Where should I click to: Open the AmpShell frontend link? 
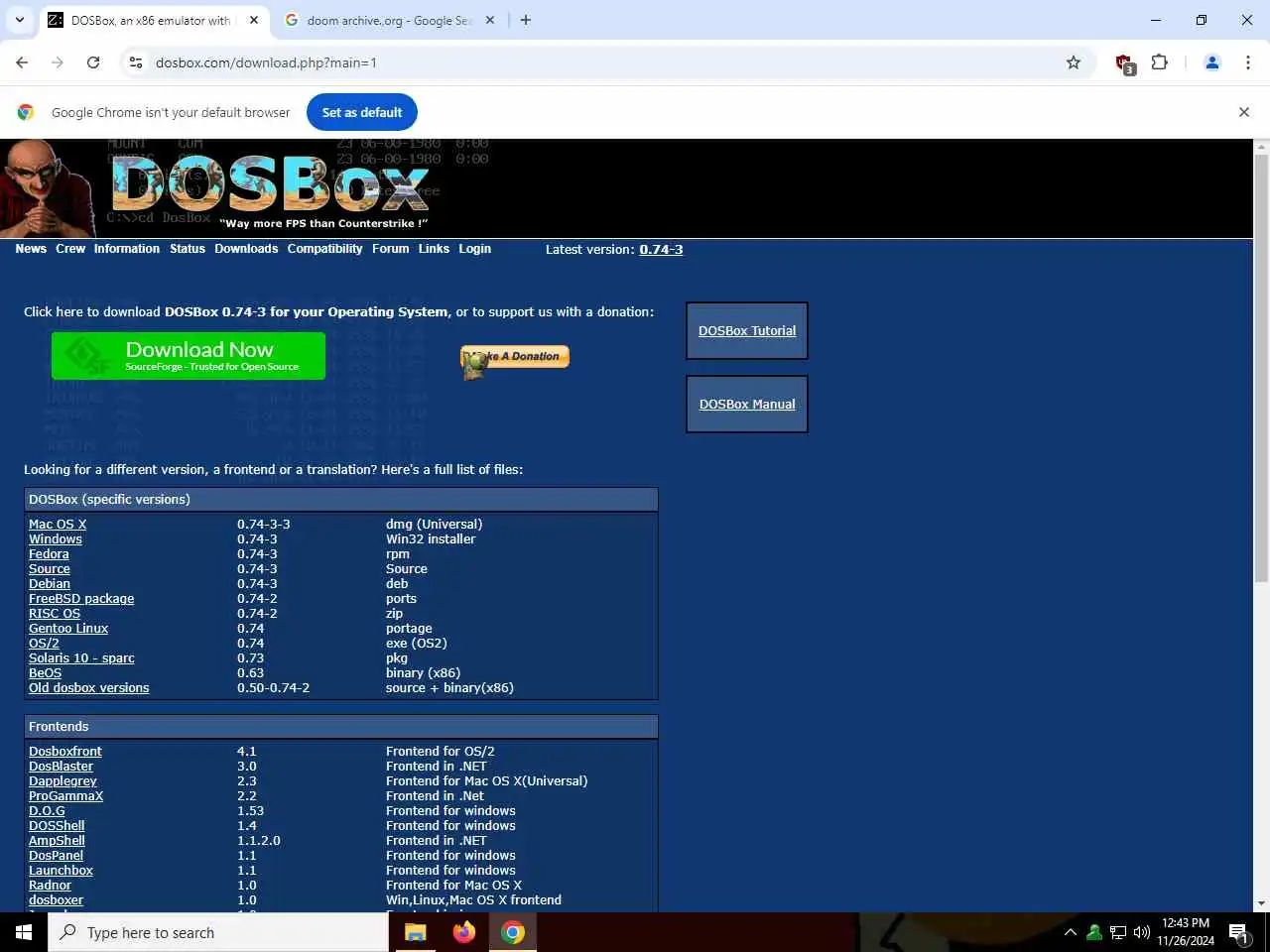pyautogui.click(x=57, y=841)
